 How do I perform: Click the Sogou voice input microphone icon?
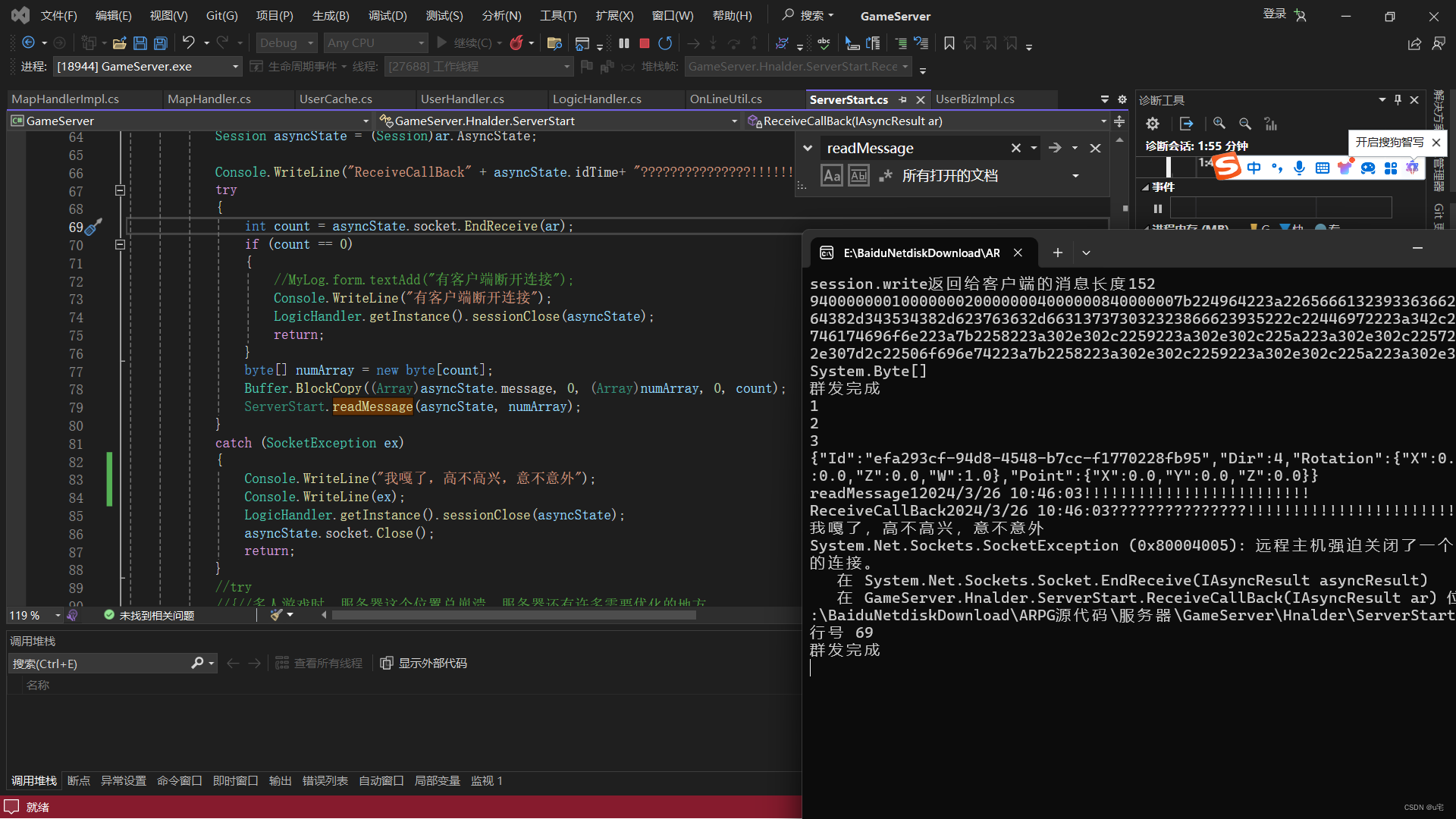1300,168
